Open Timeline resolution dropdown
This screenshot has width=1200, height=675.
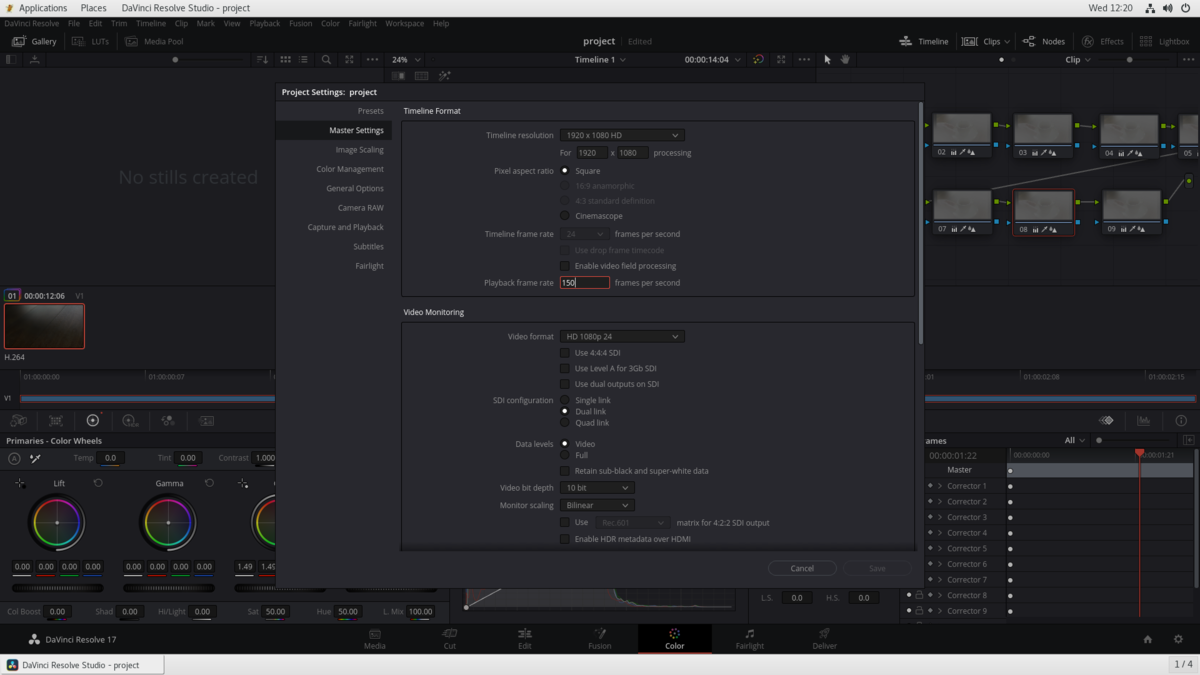(x=622, y=135)
